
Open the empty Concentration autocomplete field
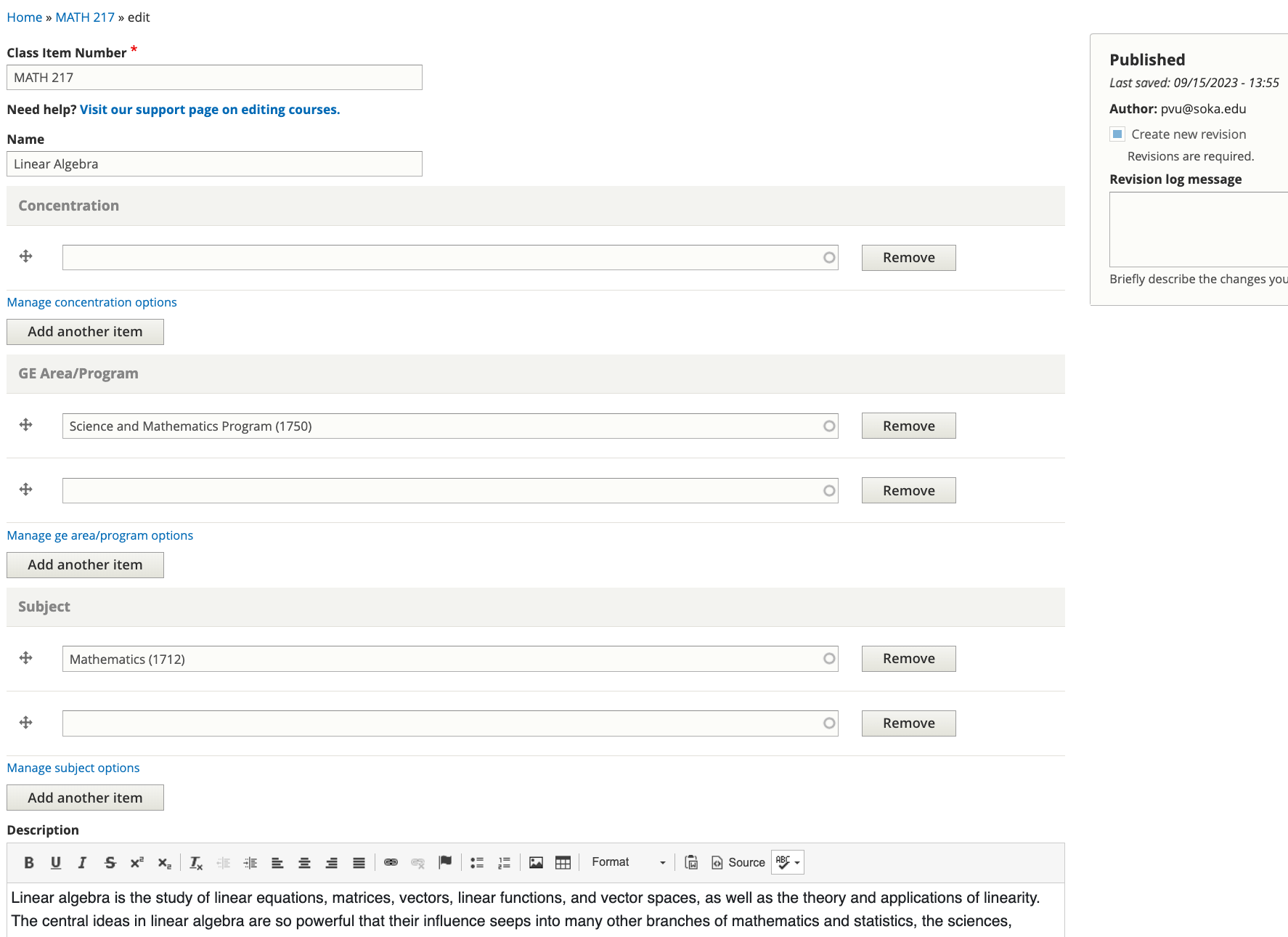449,257
